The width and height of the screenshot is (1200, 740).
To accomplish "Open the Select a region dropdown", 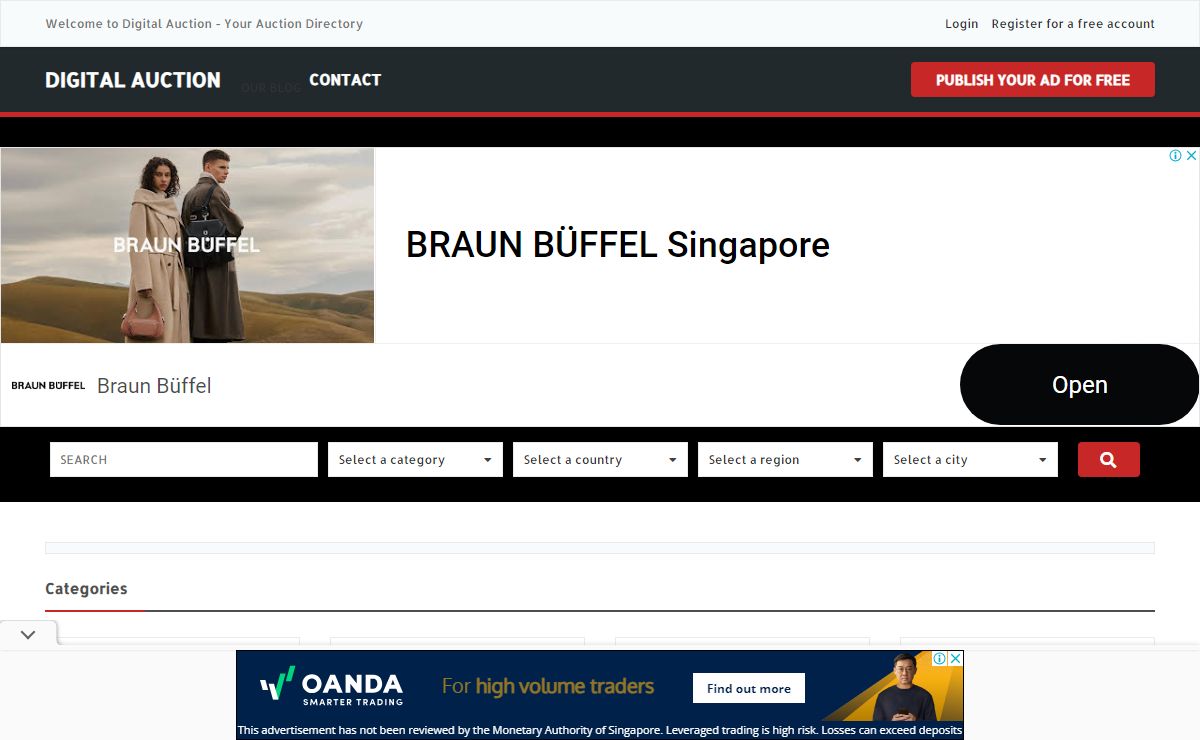I will point(785,460).
